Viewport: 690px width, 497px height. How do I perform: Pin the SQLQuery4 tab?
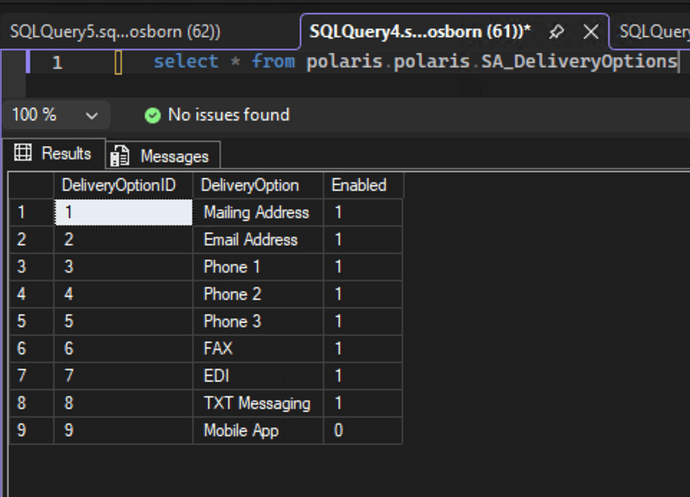pyautogui.click(x=556, y=32)
